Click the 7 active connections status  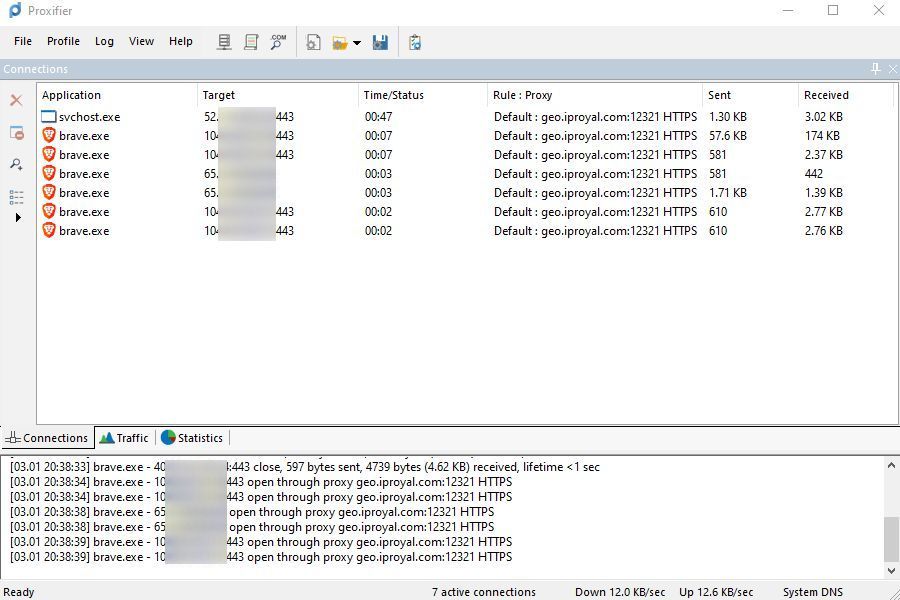(484, 592)
